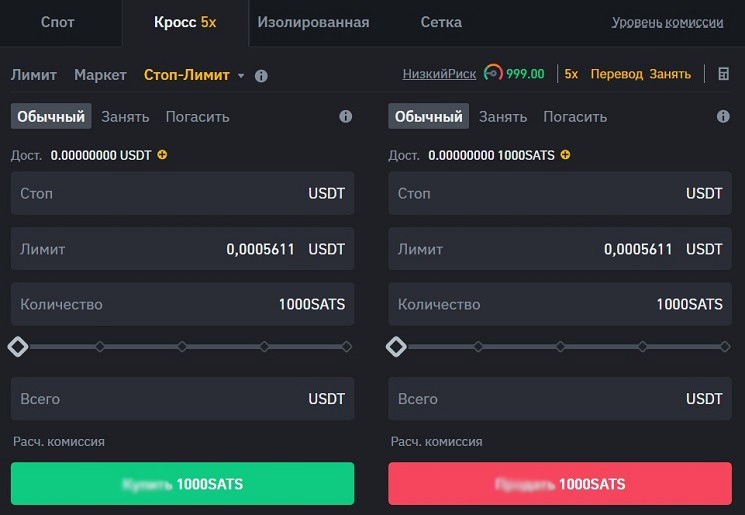
Task: Click the НизкийРиск link
Action: point(439,74)
